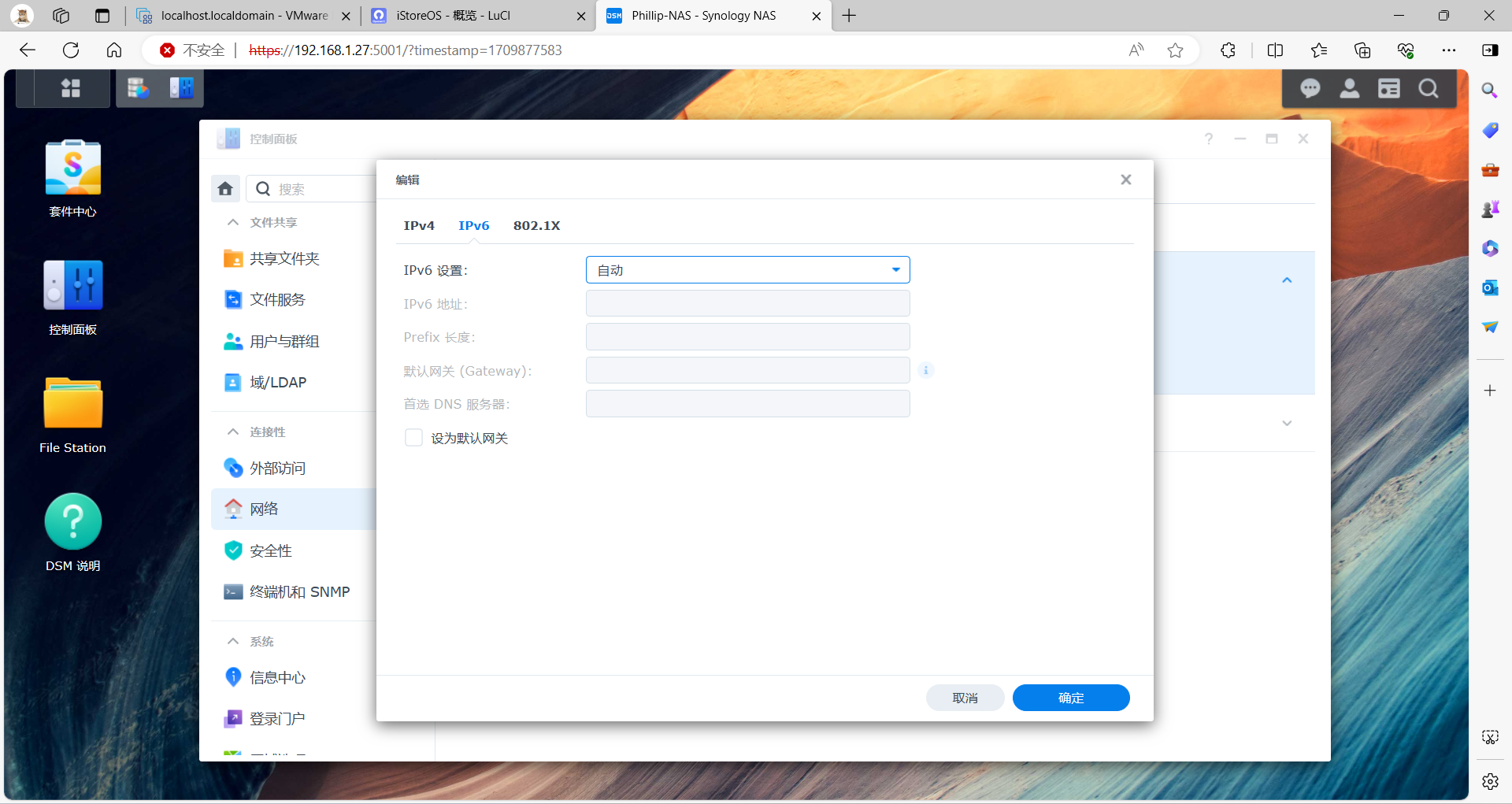Viewport: 1512px width, 804px height.
Task: Click the cancel button in dialog
Action: [x=965, y=698]
